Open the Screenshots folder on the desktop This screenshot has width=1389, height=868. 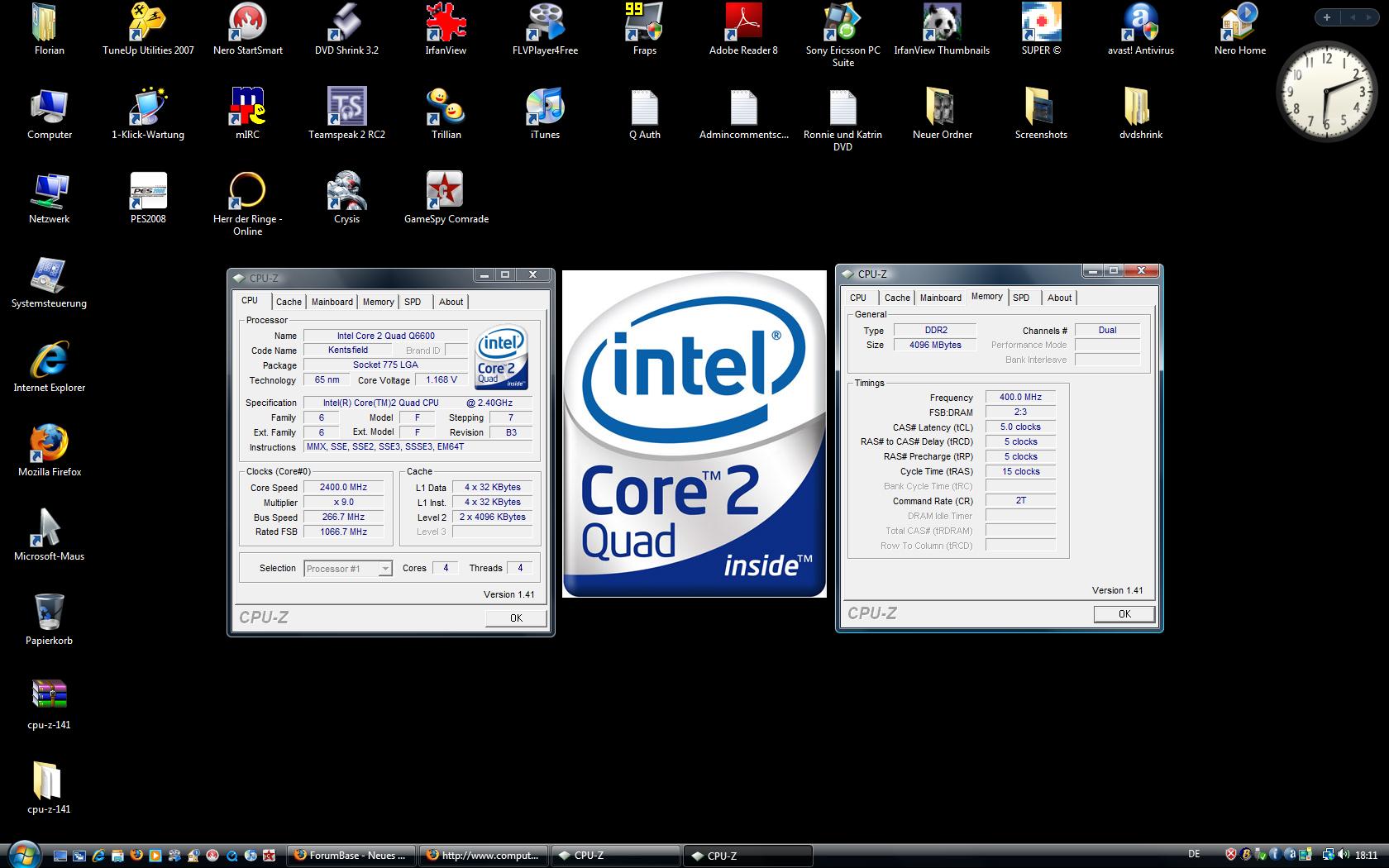click(1041, 114)
